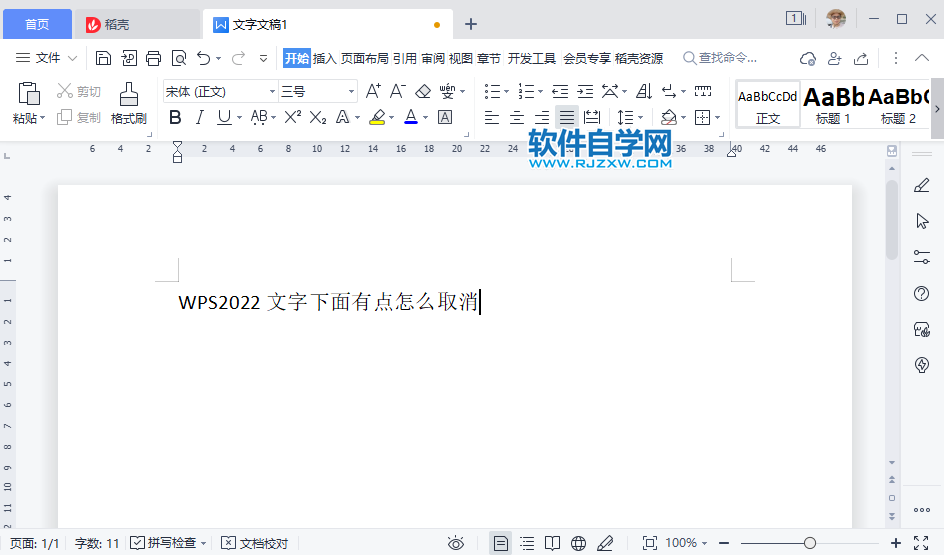The height and width of the screenshot is (555, 944).
Task: Go to the 首页 tab
Action: click(37, 24)
